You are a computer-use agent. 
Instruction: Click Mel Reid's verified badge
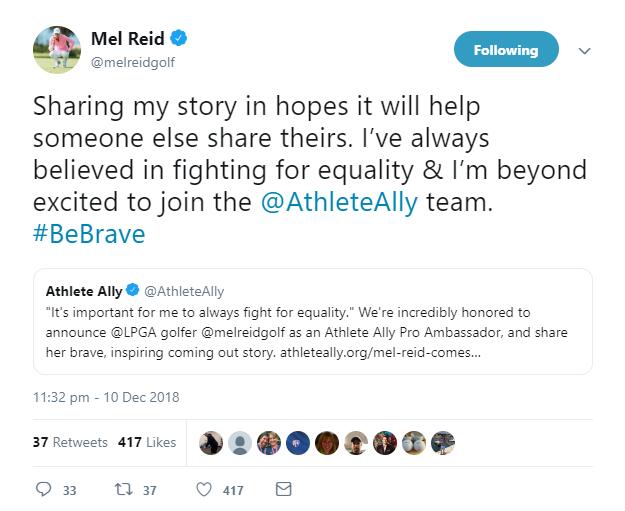point(179,39)
